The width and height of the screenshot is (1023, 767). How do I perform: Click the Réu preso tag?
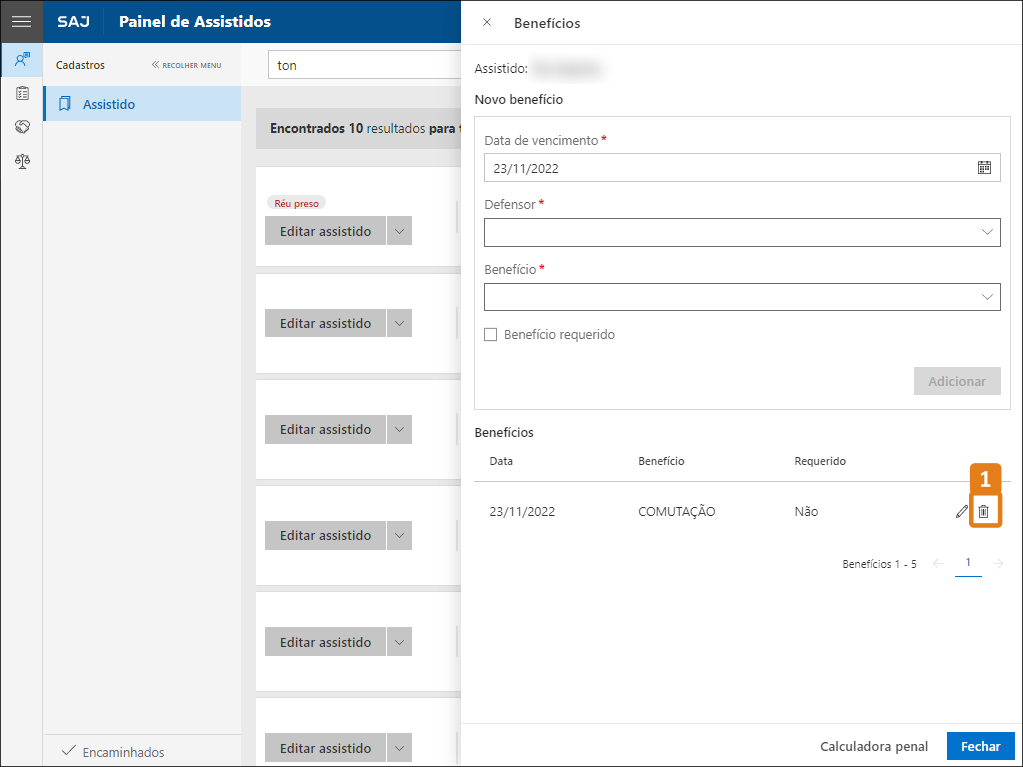point(296,203)
